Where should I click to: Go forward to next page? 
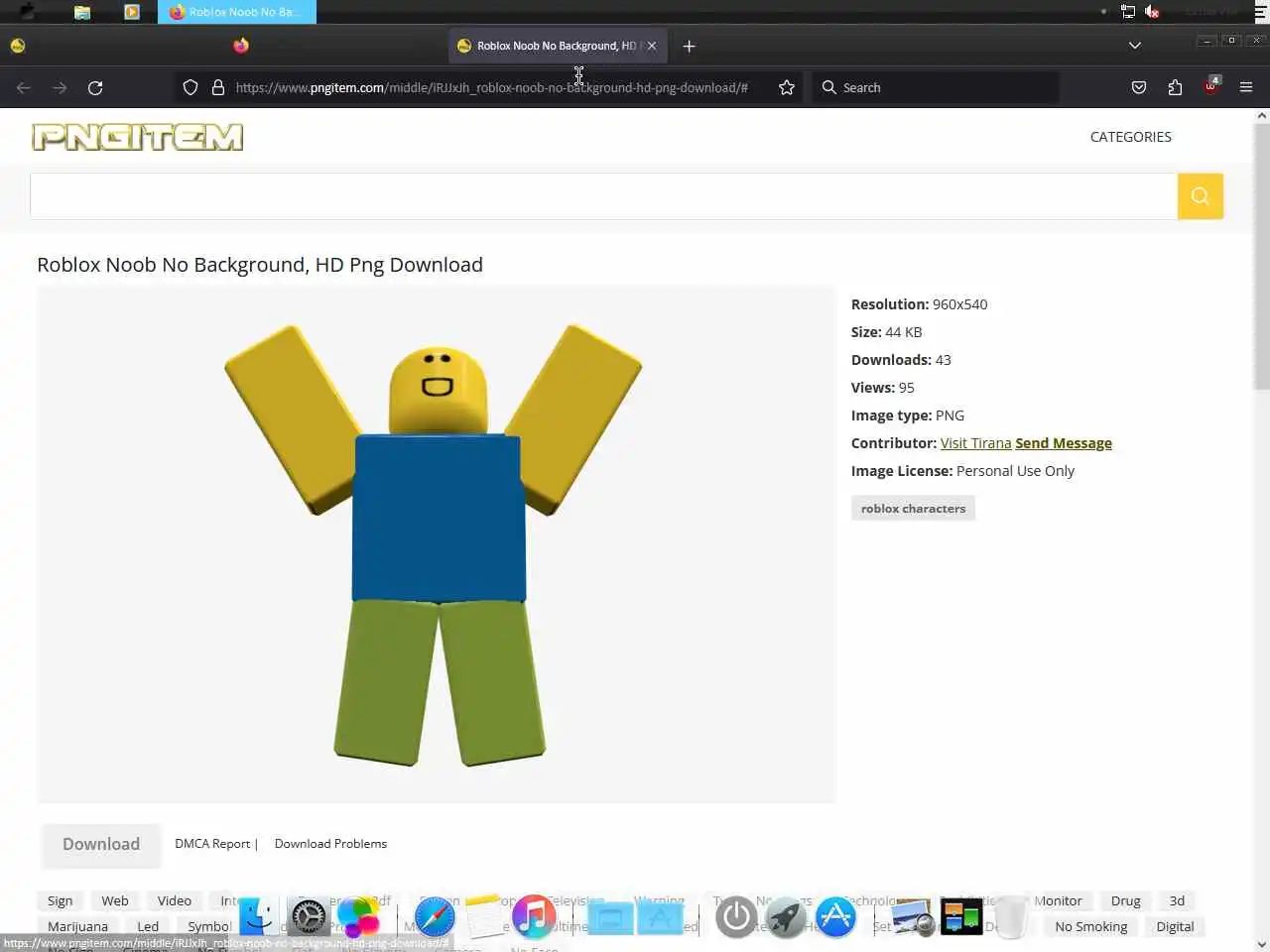60,87
